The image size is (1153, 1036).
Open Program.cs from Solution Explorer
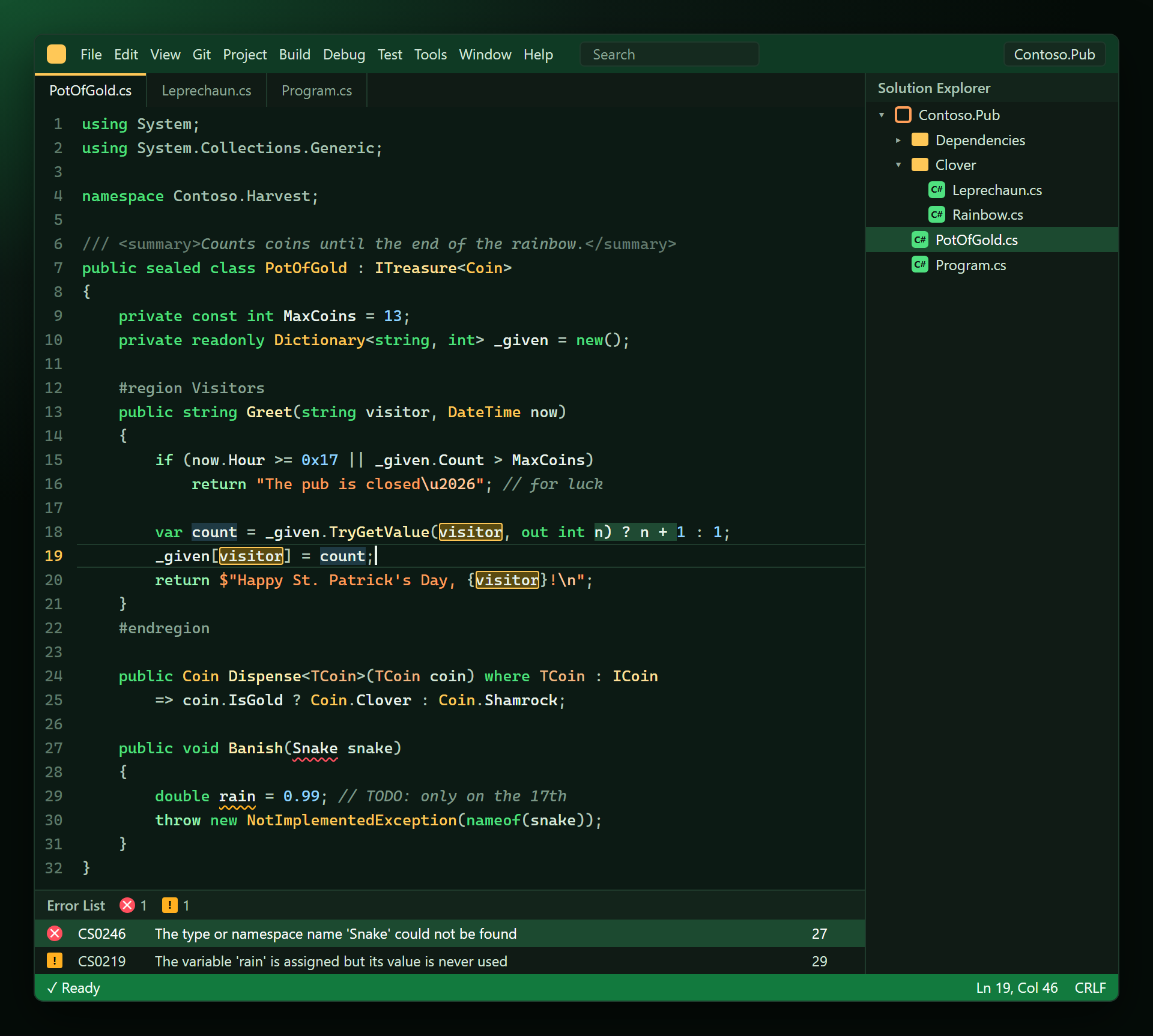[992, 265]
